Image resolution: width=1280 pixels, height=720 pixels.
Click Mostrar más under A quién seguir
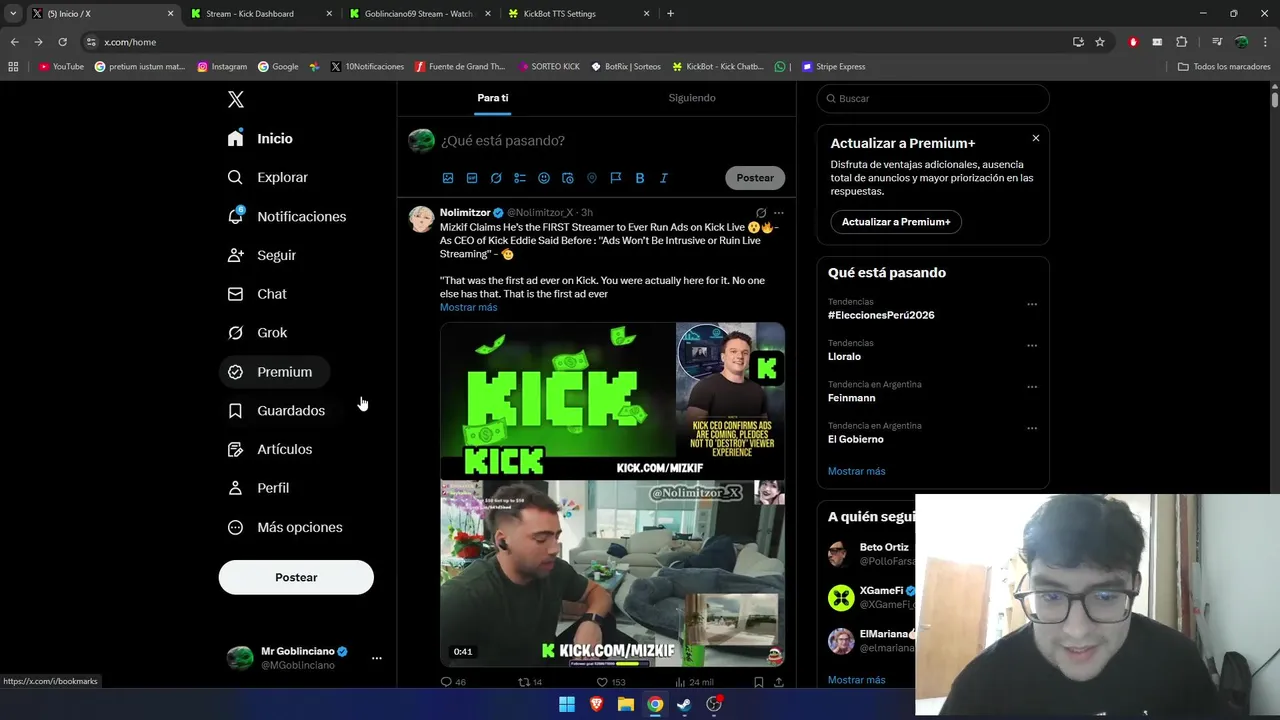pos(857,680)
